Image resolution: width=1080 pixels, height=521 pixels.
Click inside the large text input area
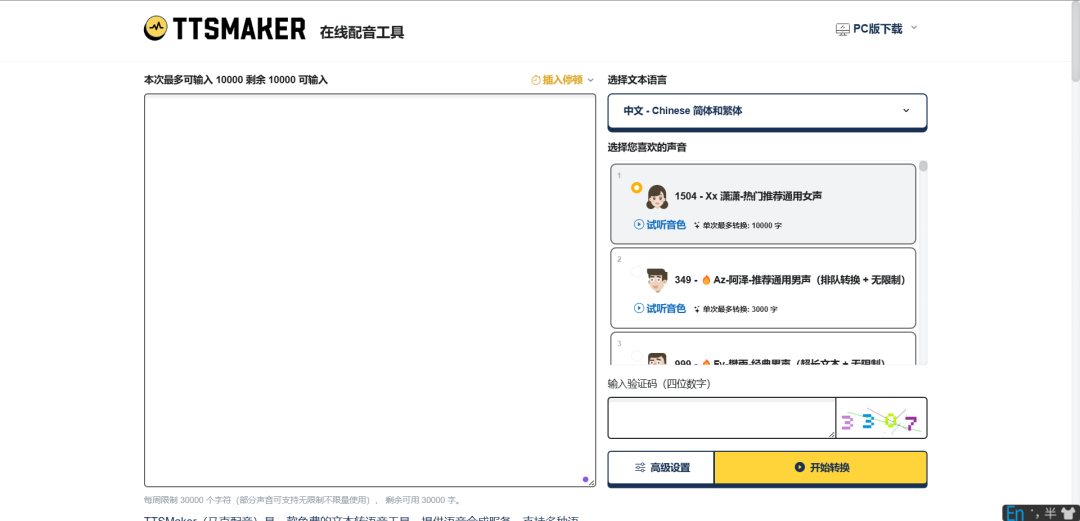click(370, 290)
